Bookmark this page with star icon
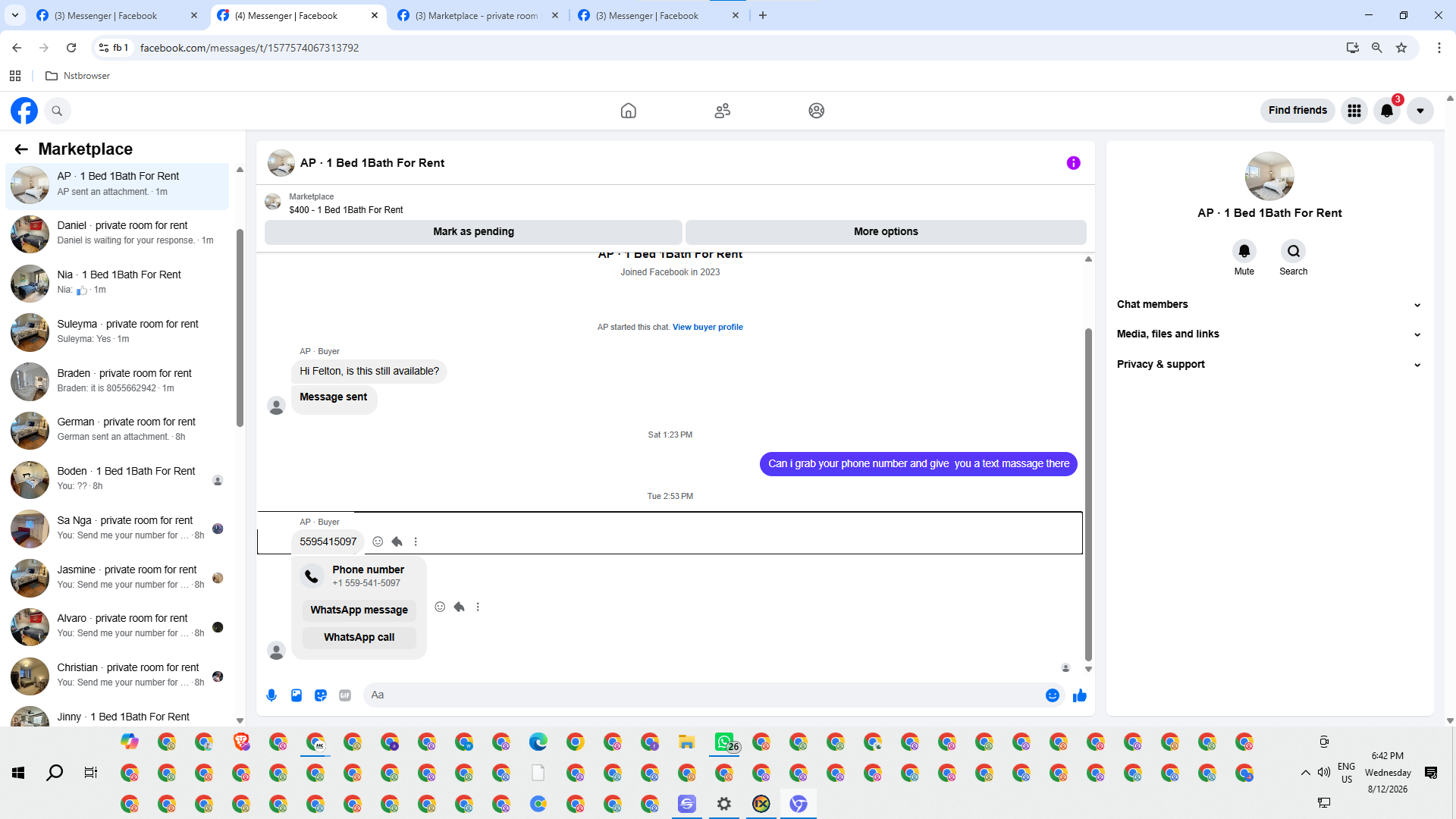The height and width of the screenshot is (819, 1456). tap(1401, 48)
